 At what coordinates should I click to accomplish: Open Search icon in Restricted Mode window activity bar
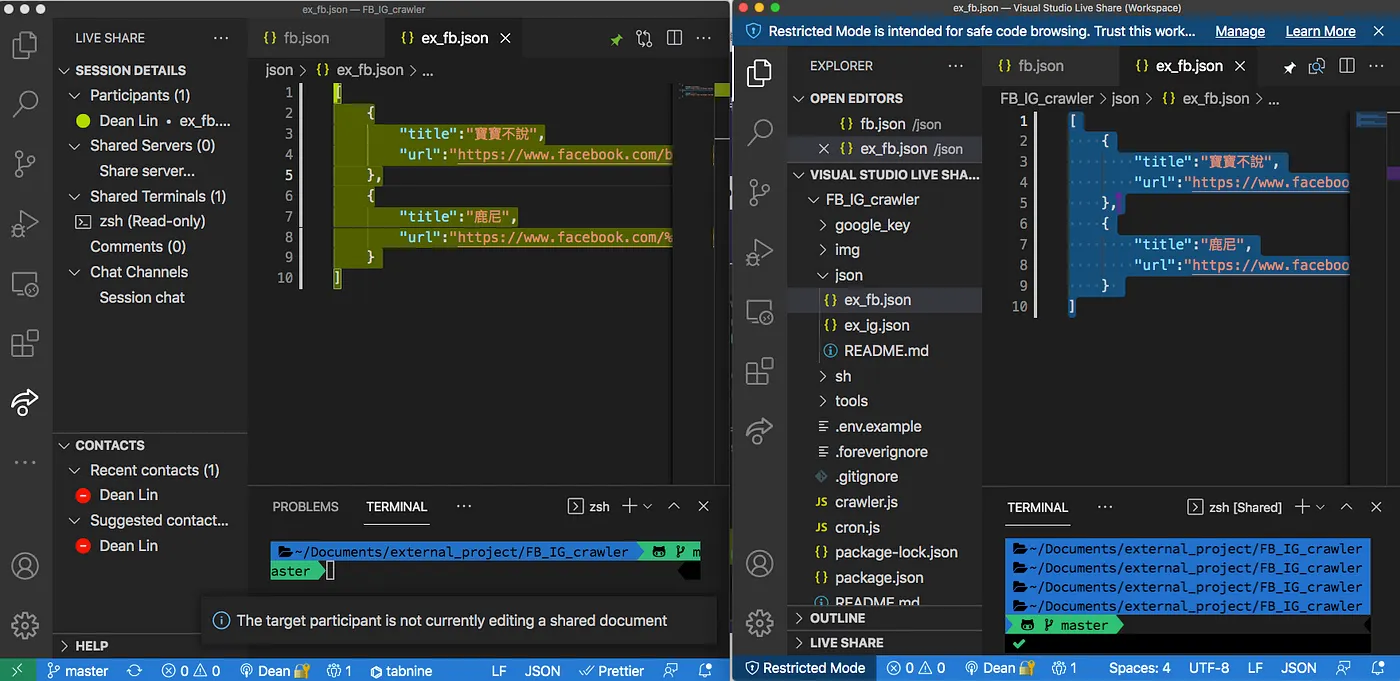tap(760, 131)
